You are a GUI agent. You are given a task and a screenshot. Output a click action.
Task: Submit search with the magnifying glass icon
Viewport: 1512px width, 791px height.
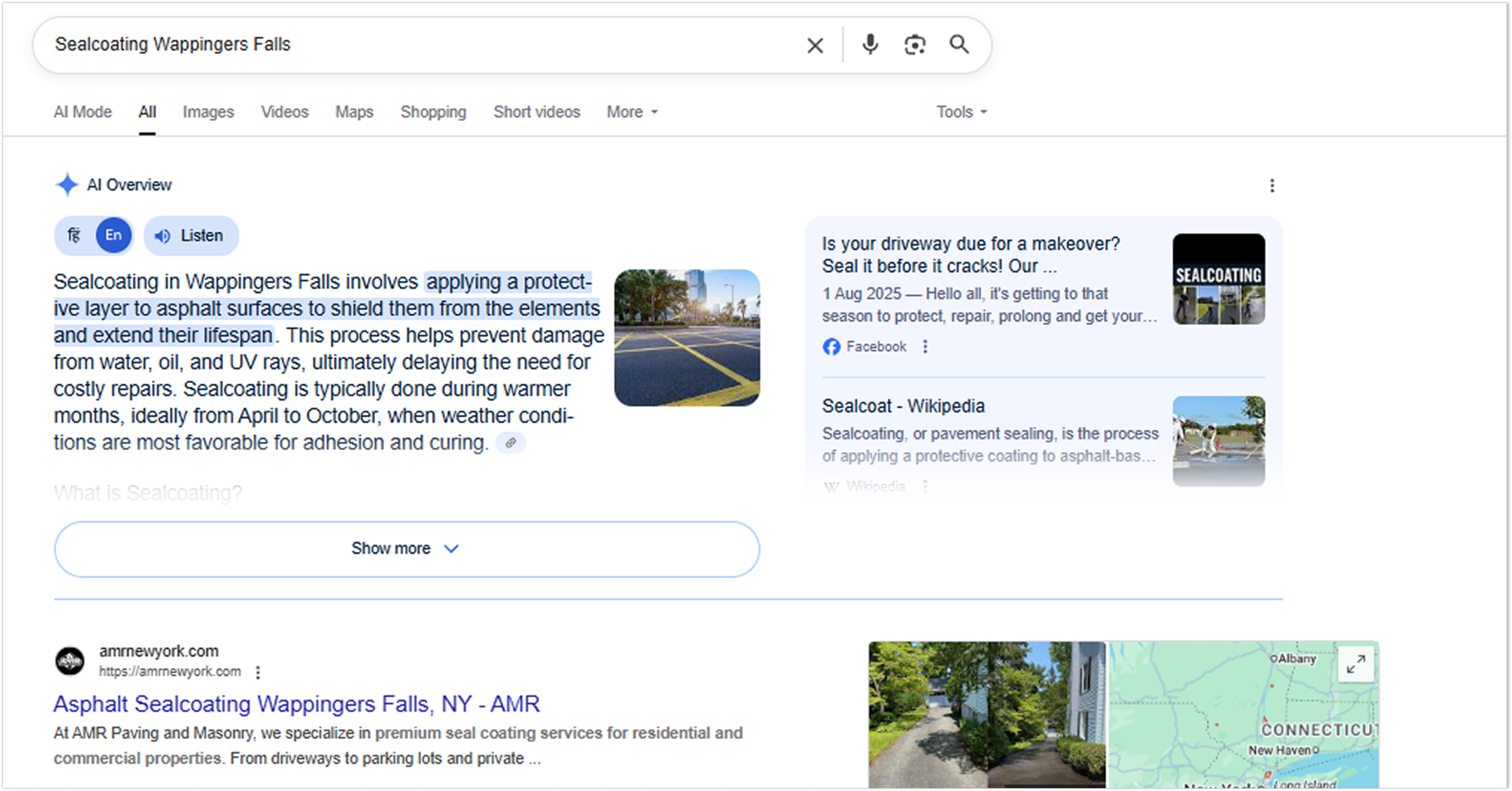[959, 45]
